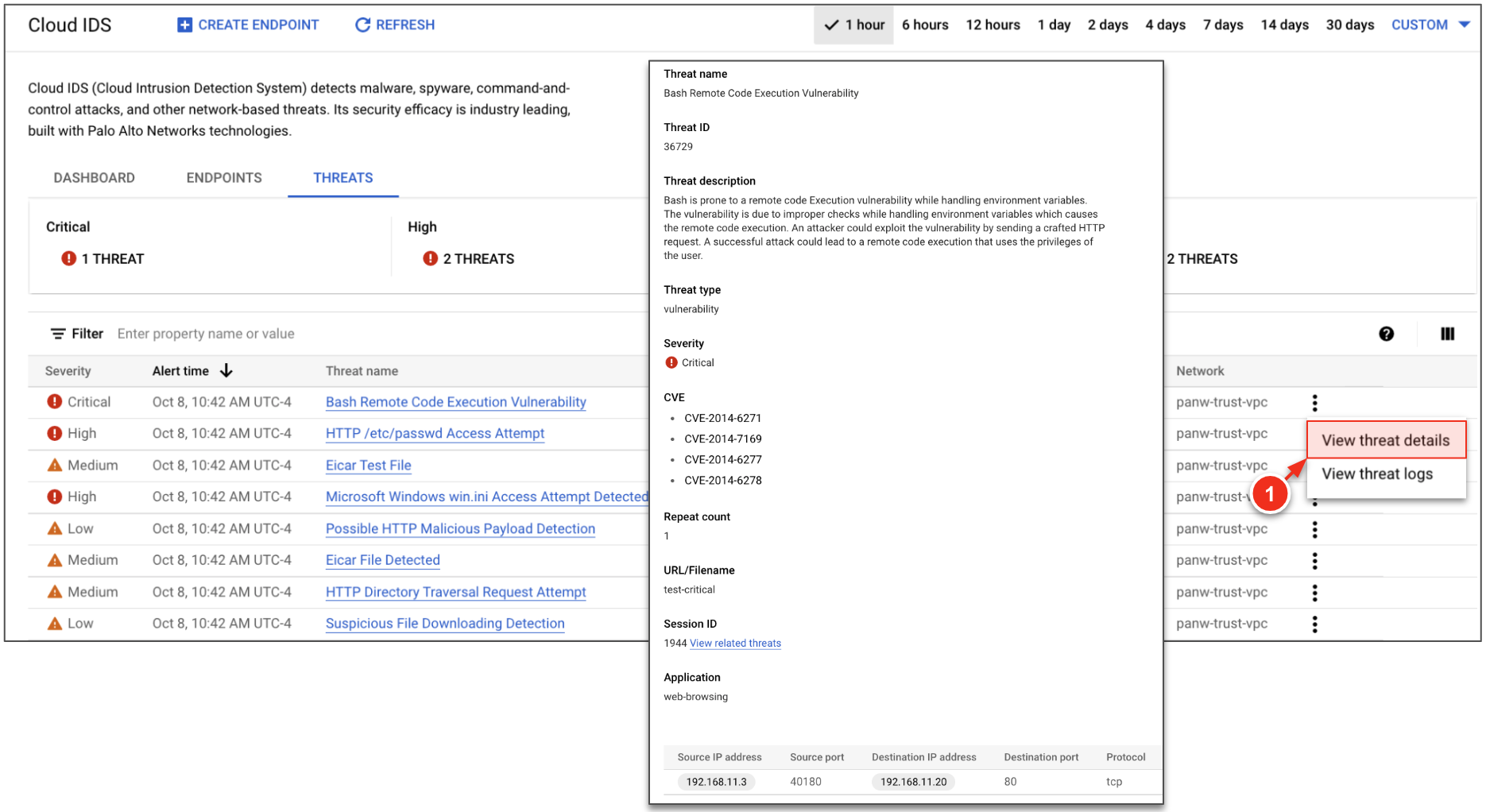
Task: Choose View threat logs from menu
Action: 1377,474
